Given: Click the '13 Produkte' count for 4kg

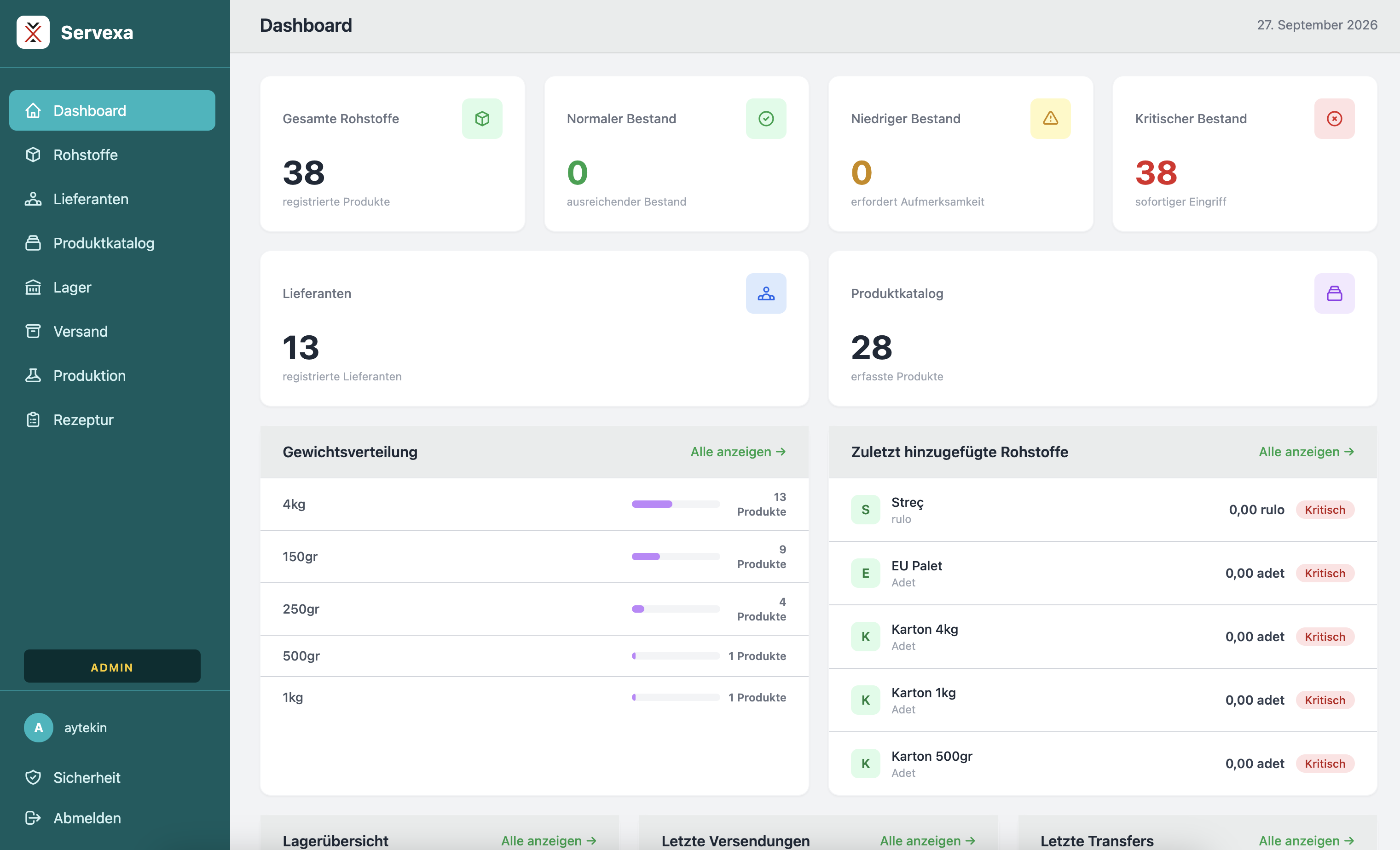Looking at the screenshot, I should click(x=761, y=504).
